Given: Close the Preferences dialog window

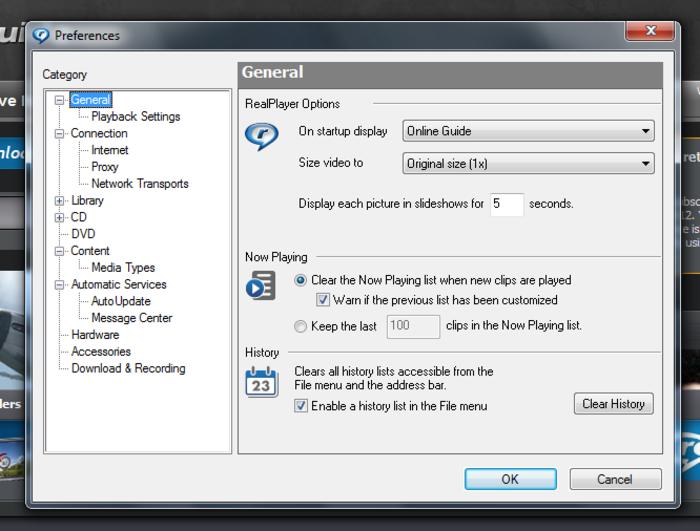Looking at the screenshot, I should point(652,32).
